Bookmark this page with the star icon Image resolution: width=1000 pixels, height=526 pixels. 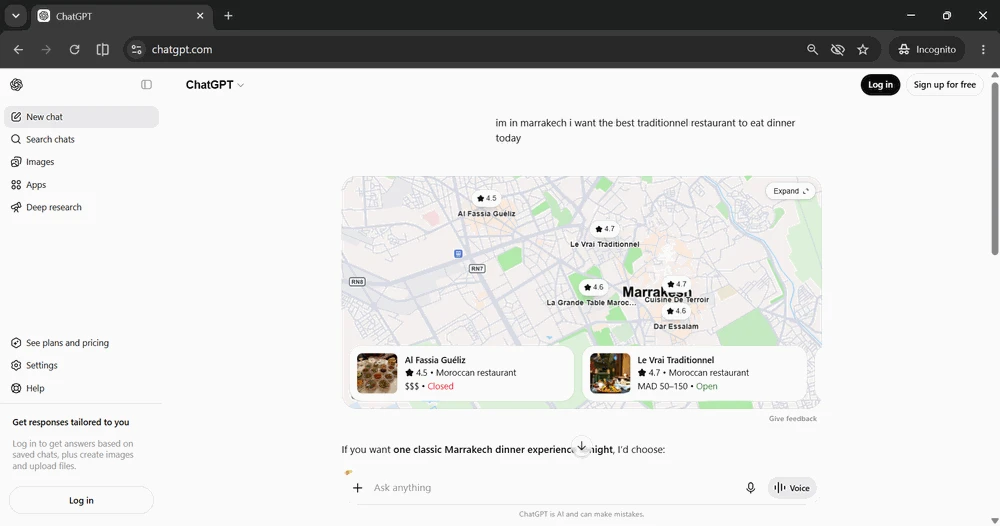point(863,50)
